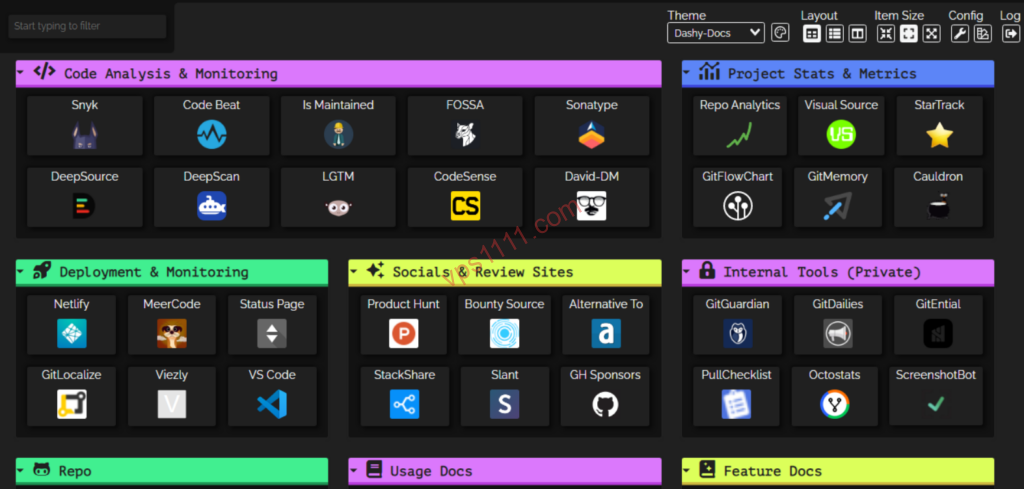Open the Visual Source tile
Image resolution: width=1024 pixels, height=489 pixels.
coord(841,125)
